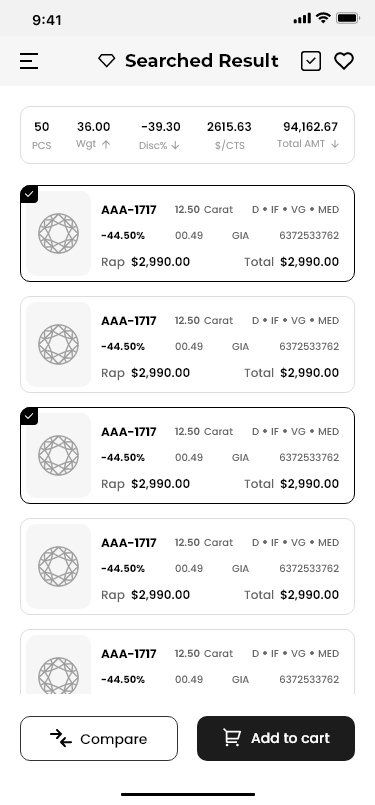Open the hamburger menu
This screenshot has width=375, height=805.
tap(29, 61)
